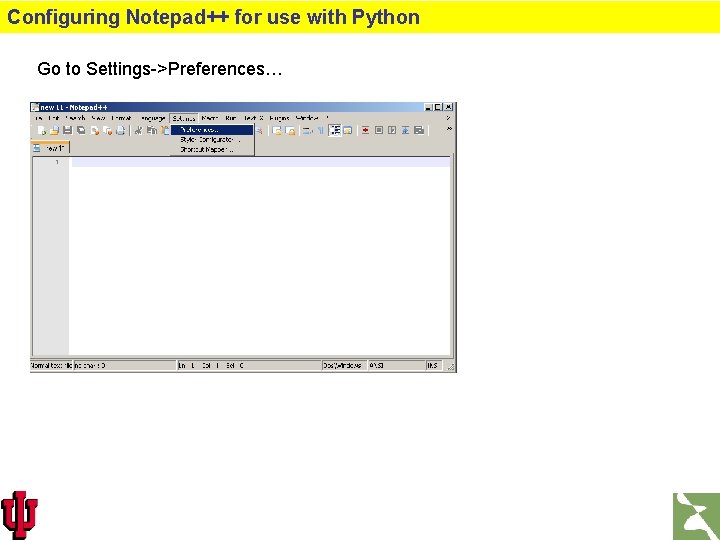The image size is (720, 540).
Task: Open the Plugins menu
Action: click(279, 118)
